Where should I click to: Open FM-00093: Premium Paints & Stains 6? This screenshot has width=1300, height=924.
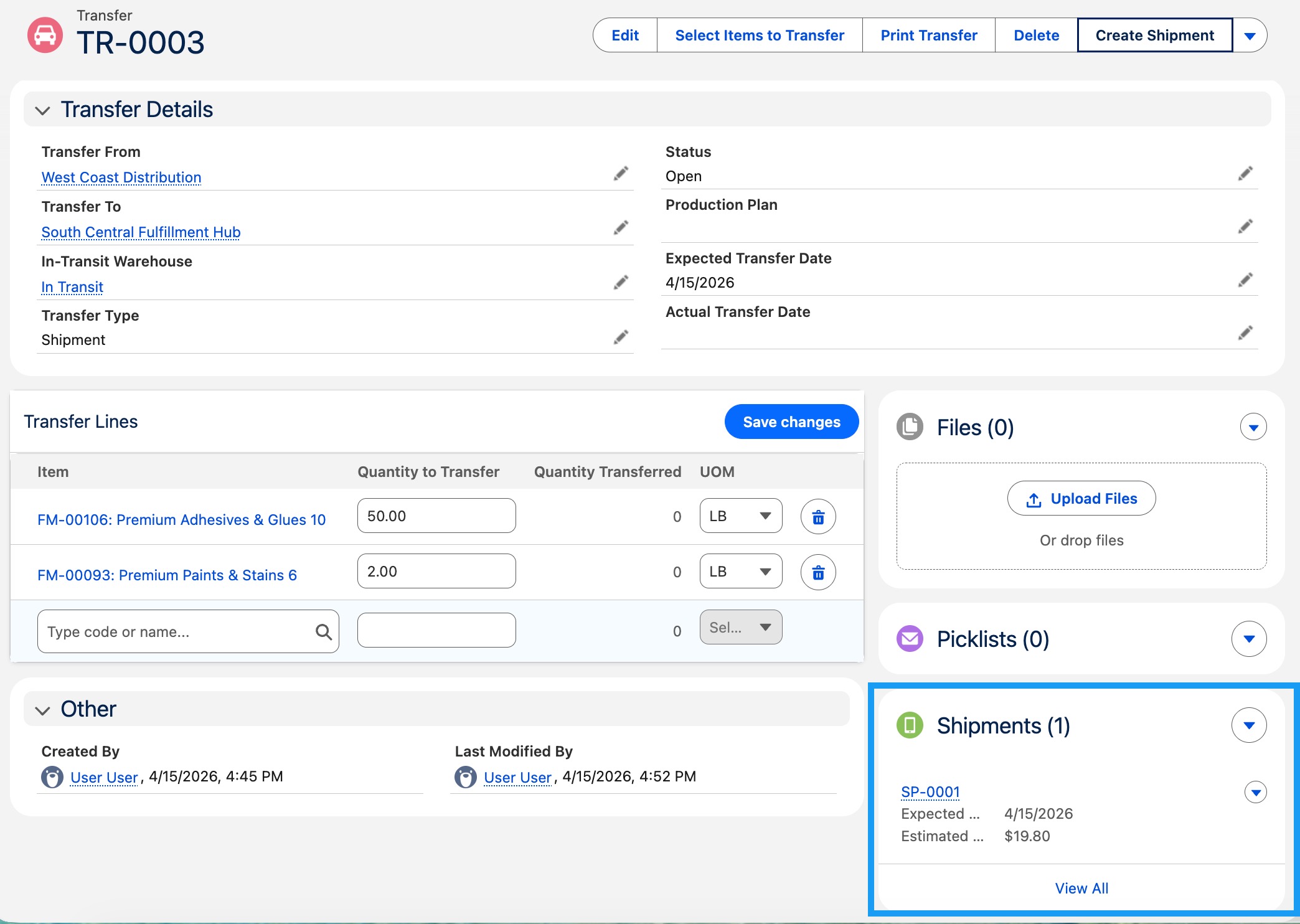pos(167,575)
